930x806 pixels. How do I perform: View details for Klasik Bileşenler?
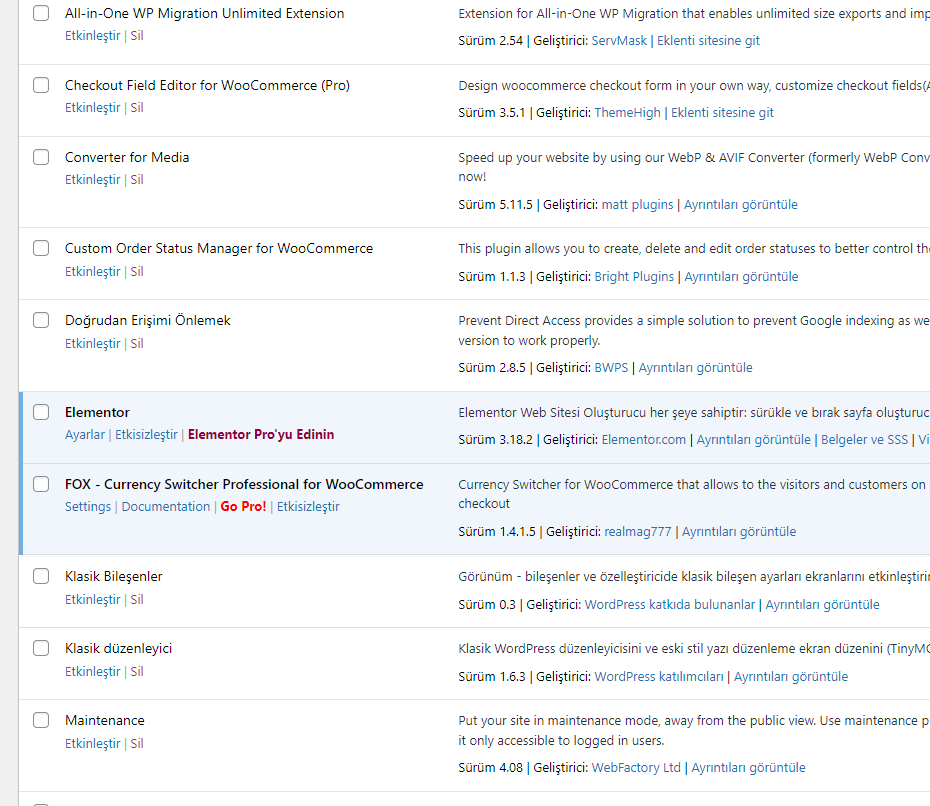click(822, 604)
